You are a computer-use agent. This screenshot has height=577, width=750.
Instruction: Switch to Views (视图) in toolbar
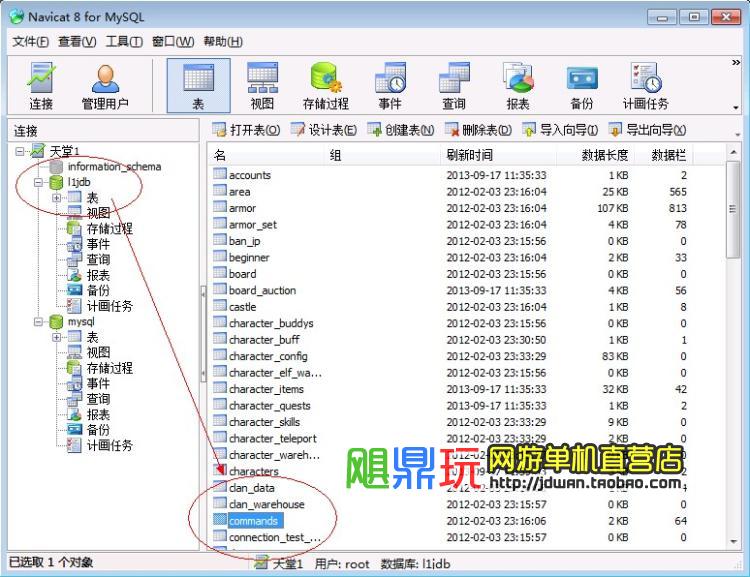262,86
